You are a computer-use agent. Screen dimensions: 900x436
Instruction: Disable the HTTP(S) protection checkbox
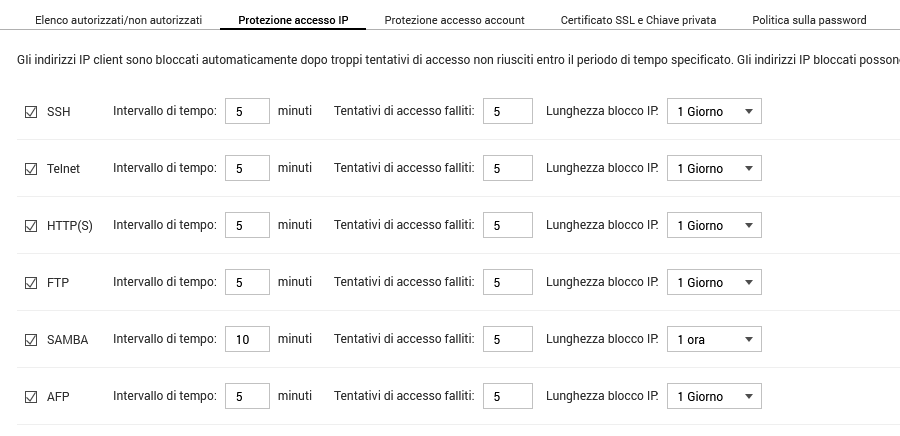pos(30,226)
